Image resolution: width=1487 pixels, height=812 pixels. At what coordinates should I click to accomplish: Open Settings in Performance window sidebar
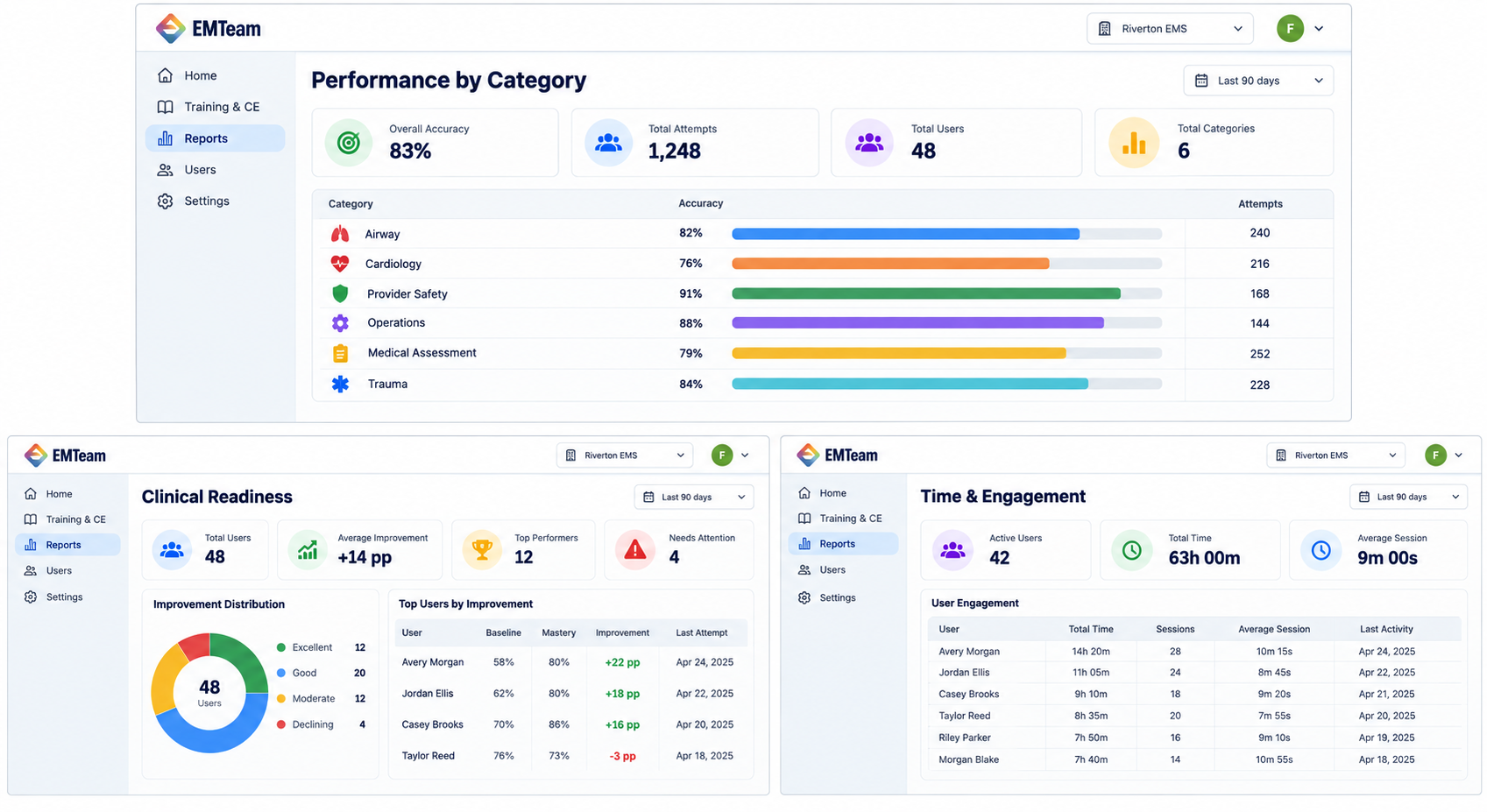tap(215, 201)
